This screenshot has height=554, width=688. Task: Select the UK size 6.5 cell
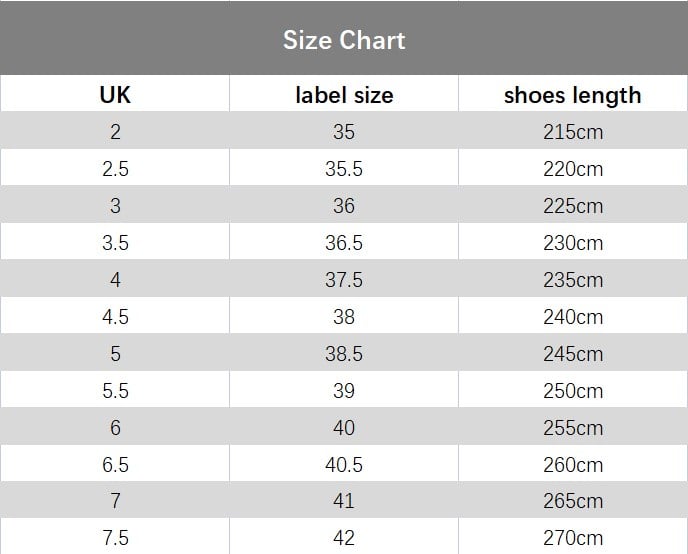coord(115,465)
